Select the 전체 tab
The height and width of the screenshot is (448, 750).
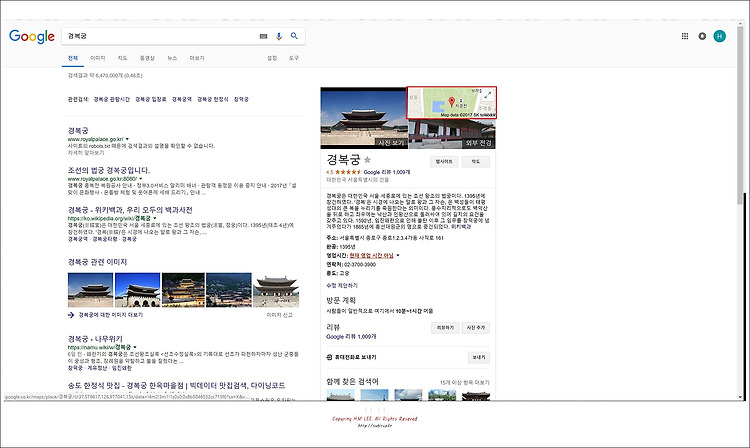point(73,58)
